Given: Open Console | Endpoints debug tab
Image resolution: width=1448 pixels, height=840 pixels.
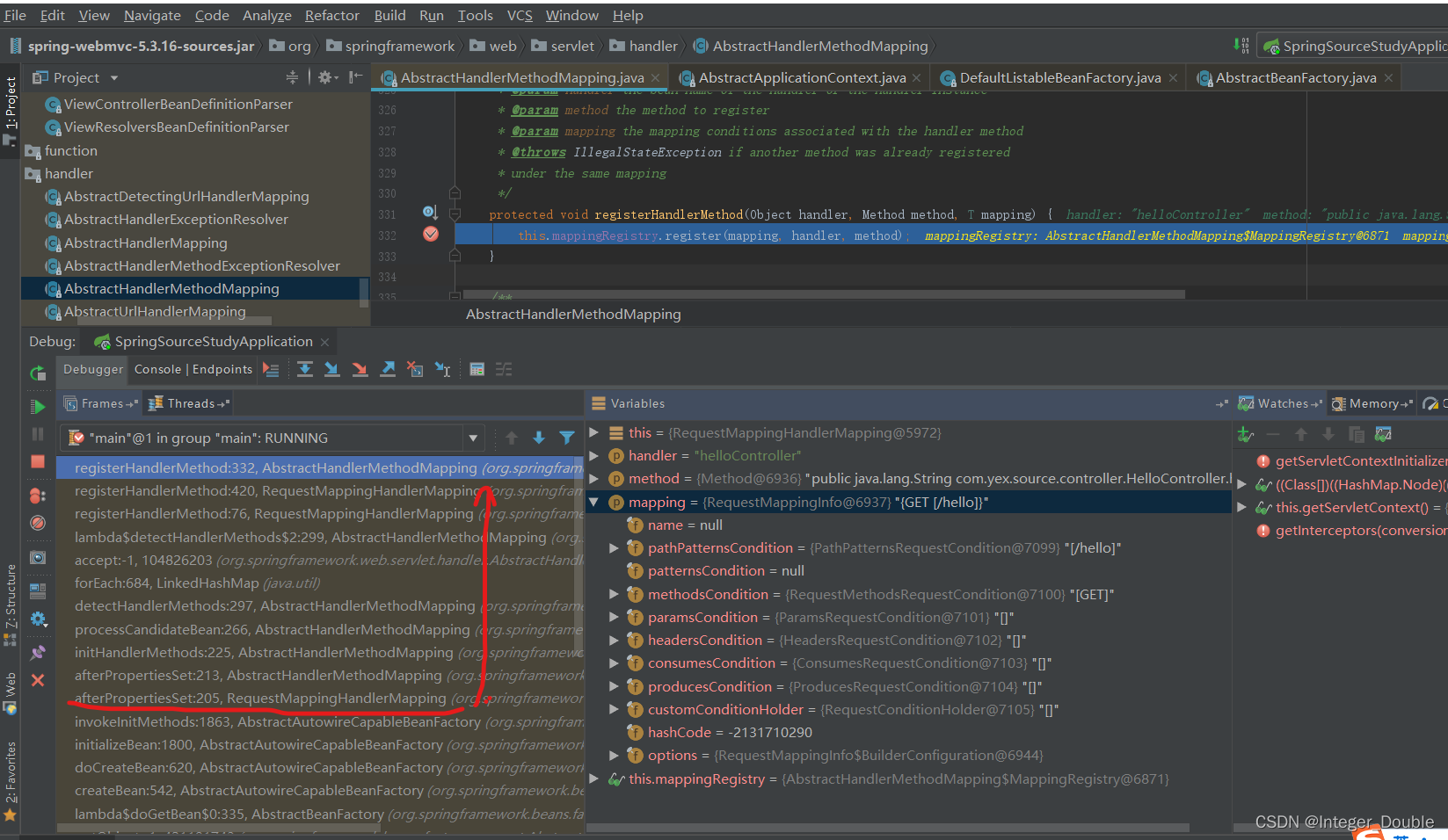Looking at the screenshot, I should click(x=193, y=369).
